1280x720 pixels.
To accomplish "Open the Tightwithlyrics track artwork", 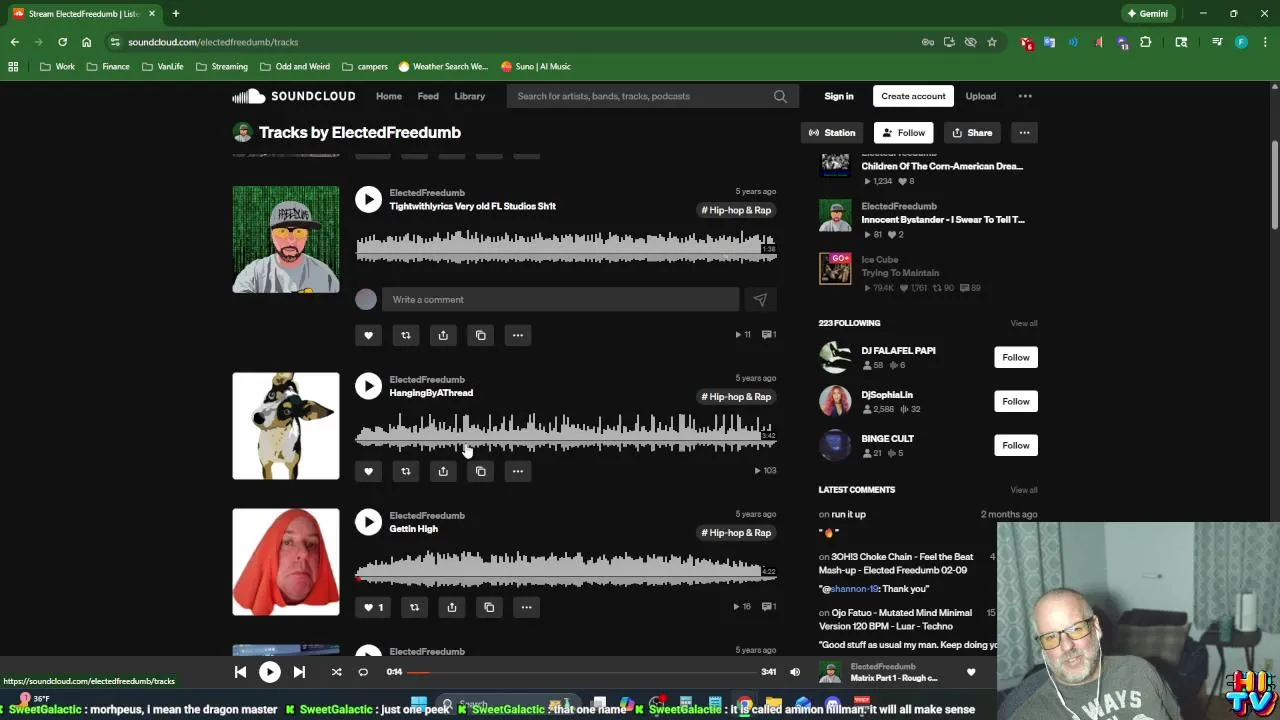I will click(x=286, y=240).
